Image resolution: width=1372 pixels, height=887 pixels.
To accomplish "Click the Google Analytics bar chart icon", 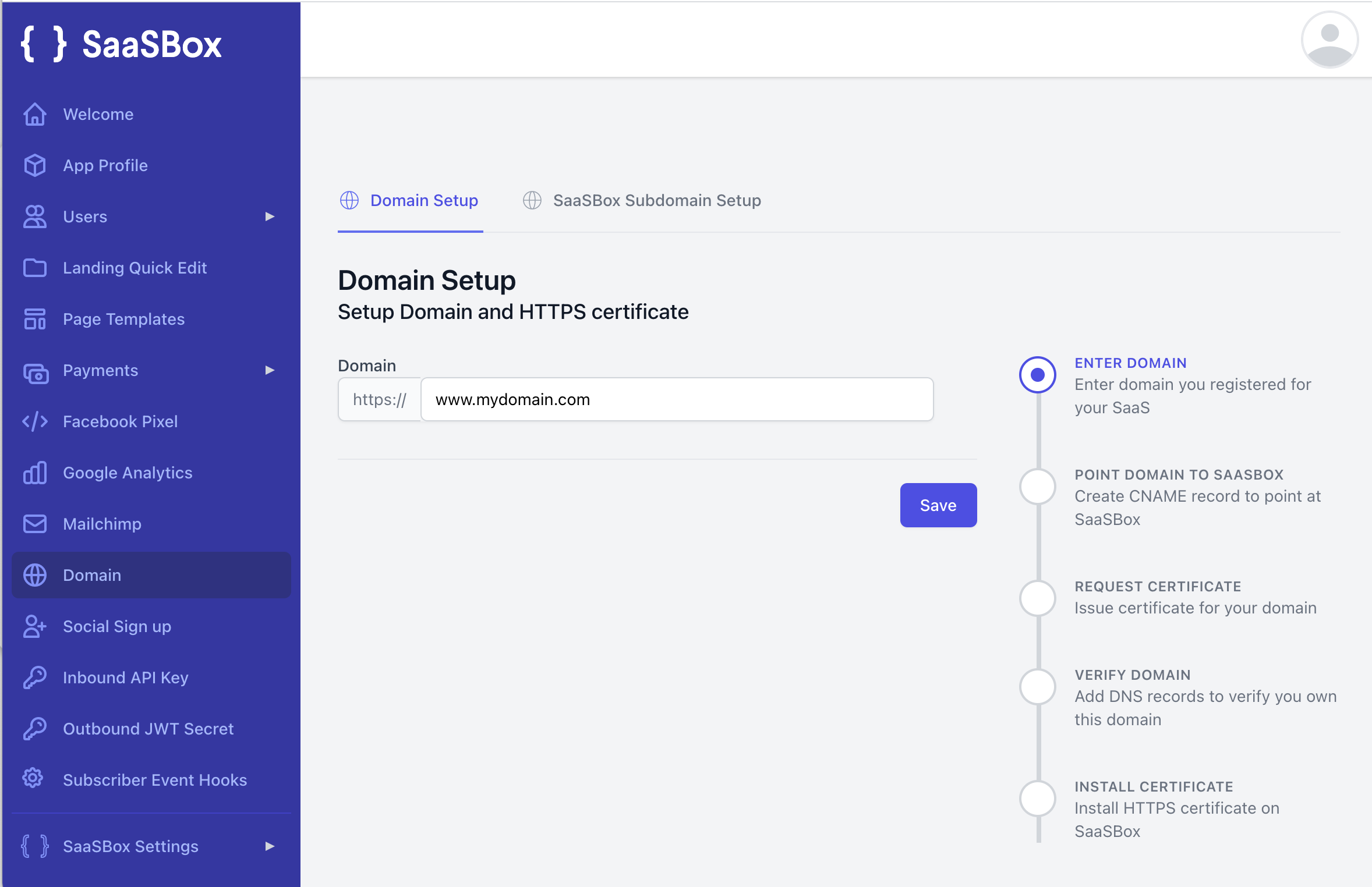I will (35, 473).
